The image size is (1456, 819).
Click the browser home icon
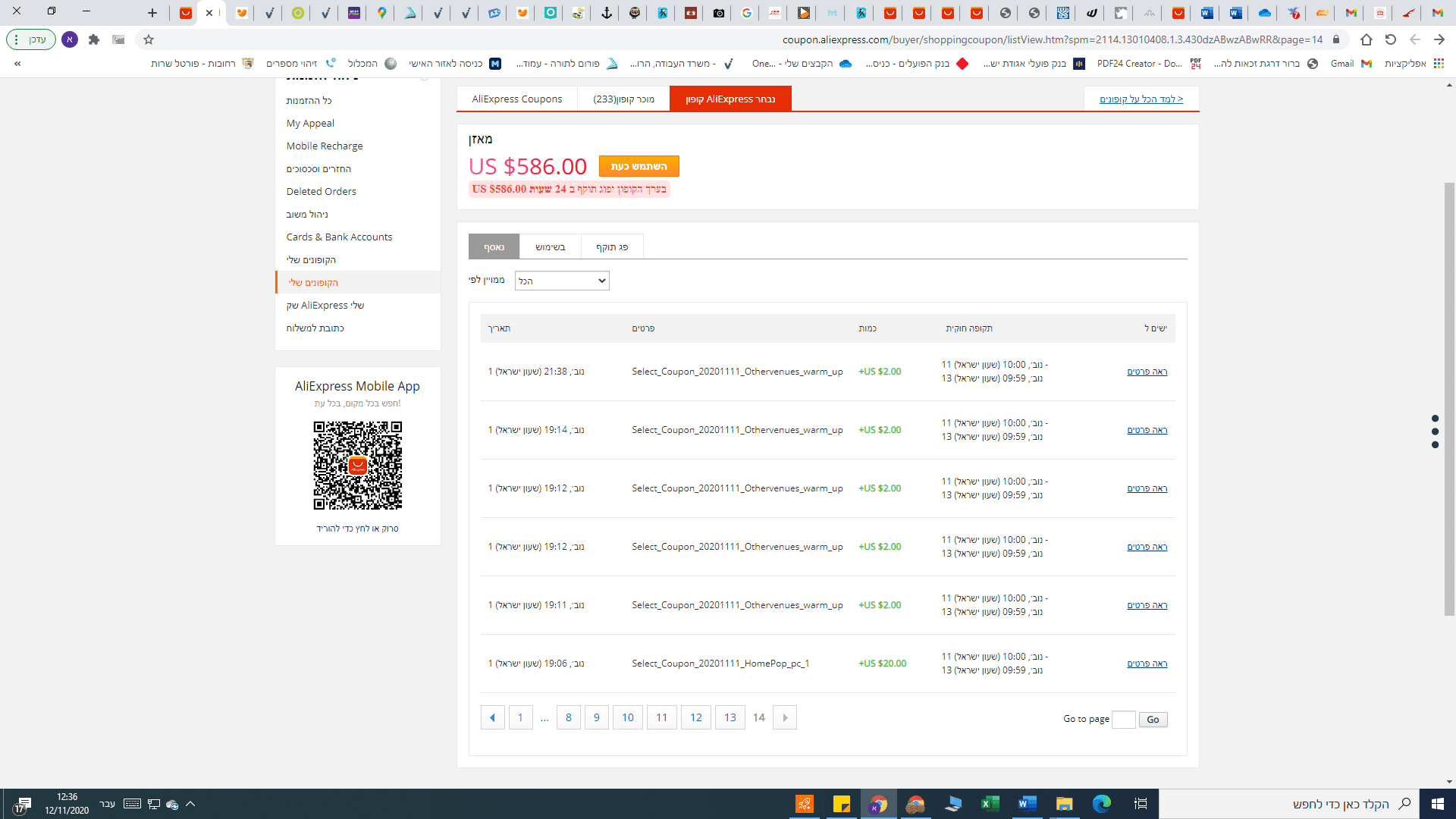tap(1367, 39)
